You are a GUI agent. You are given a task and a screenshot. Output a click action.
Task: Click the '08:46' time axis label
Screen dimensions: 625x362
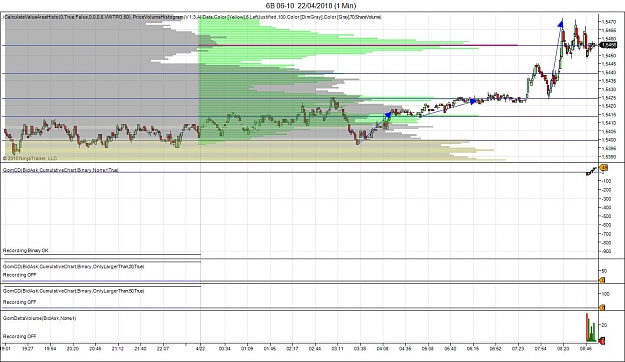tap(586, 348)
